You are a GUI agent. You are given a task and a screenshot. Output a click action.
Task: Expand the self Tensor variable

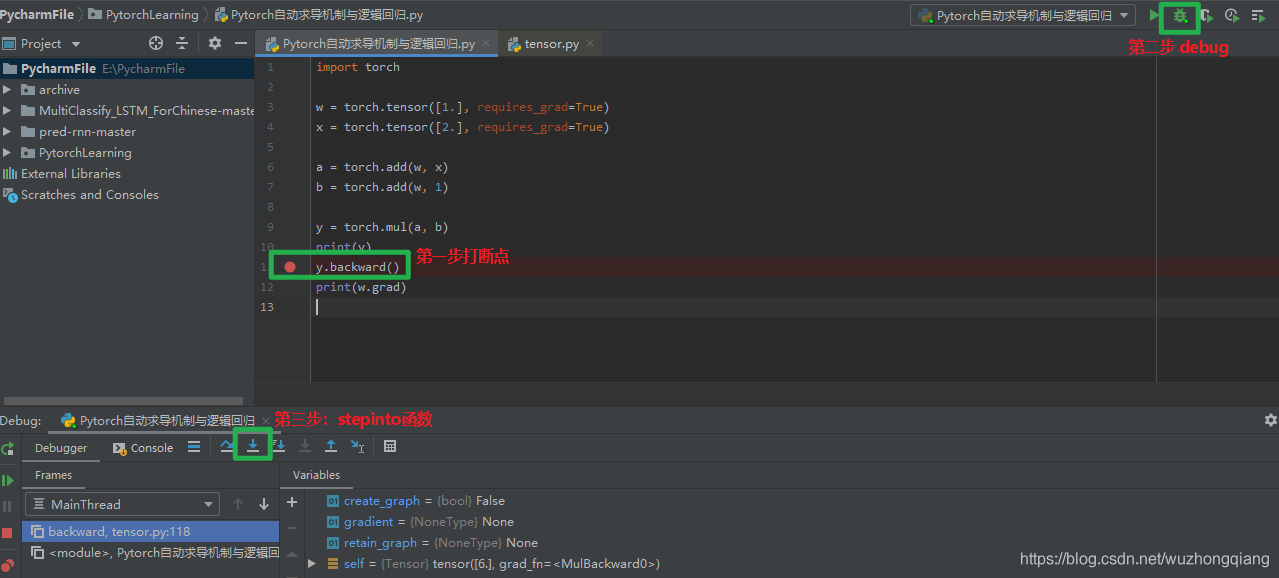pos(312,563)
